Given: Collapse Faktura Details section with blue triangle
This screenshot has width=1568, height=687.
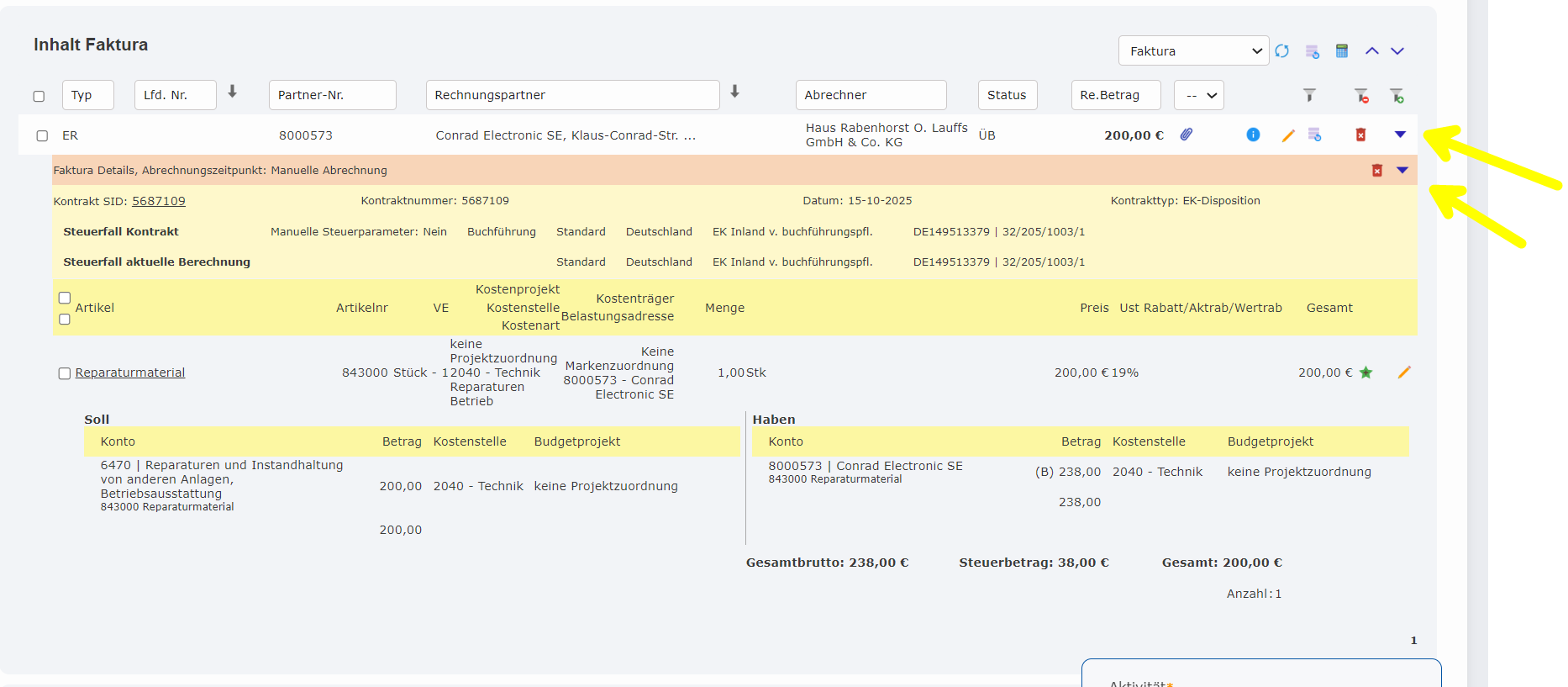Looking at the screenshot, I should [1402, 171].
